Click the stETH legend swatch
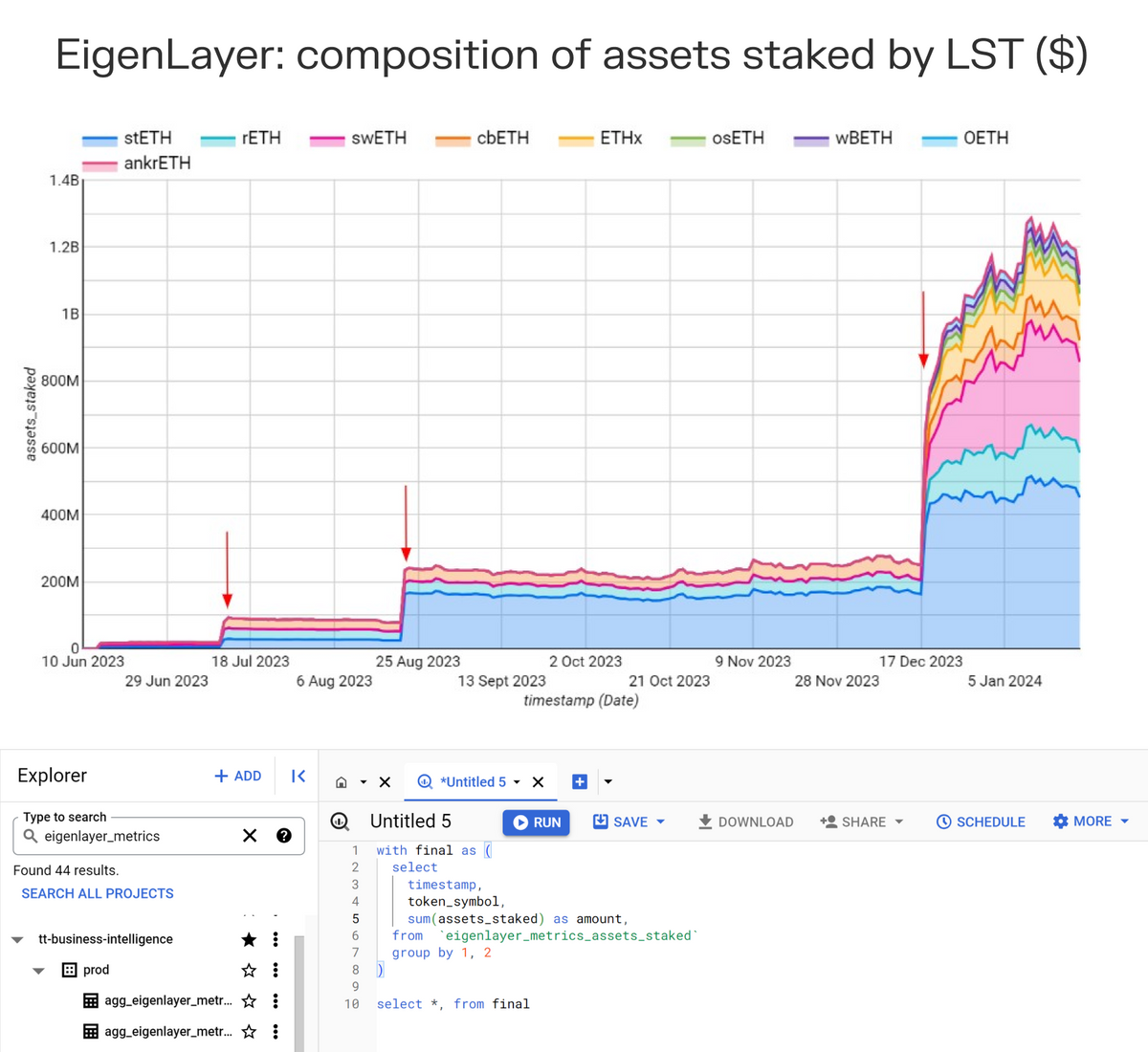Viewport: 1148px width, 1052px height. (x=99, y=140)
